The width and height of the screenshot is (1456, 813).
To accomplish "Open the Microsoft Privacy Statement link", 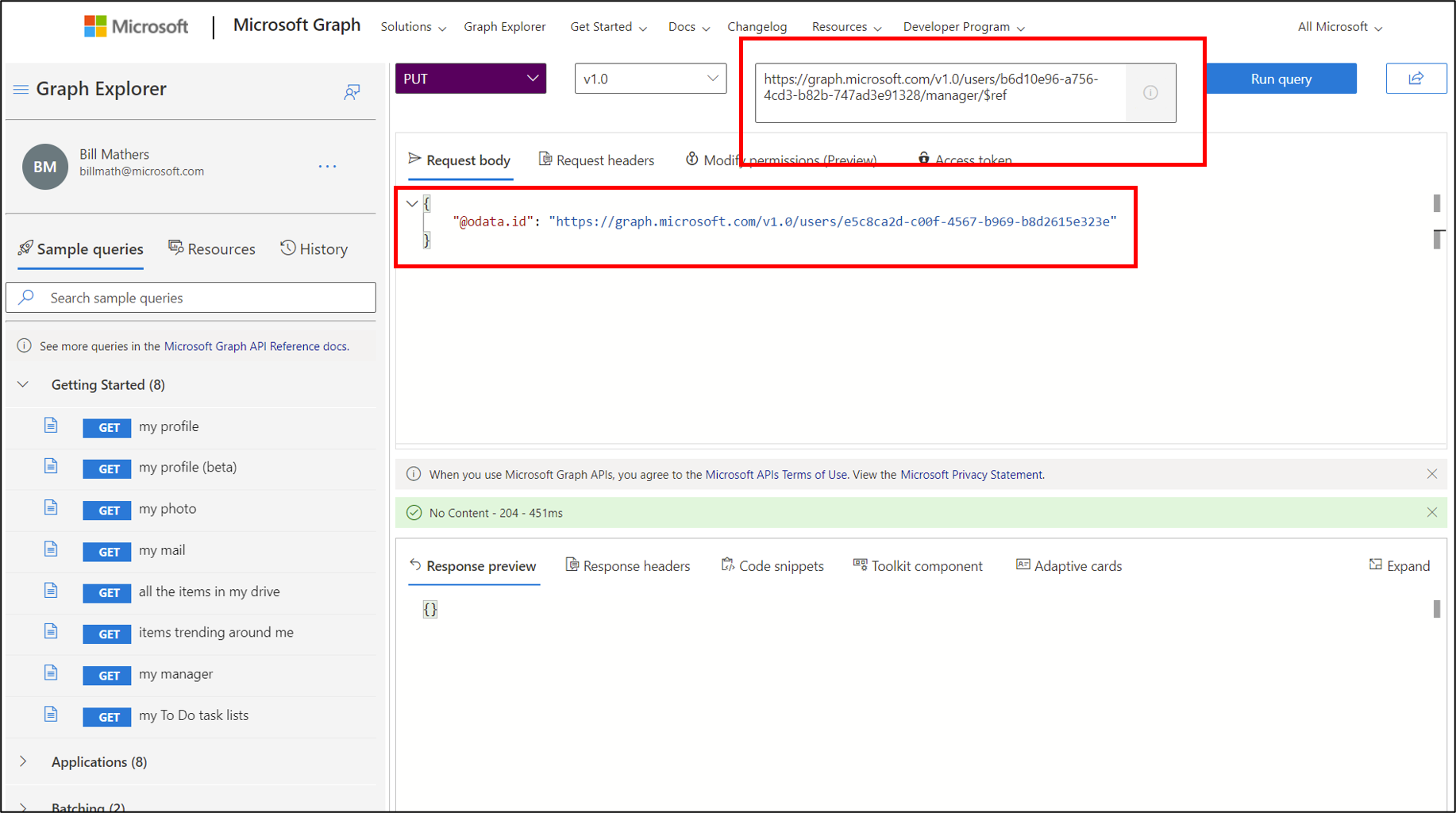I will [972, 475].
